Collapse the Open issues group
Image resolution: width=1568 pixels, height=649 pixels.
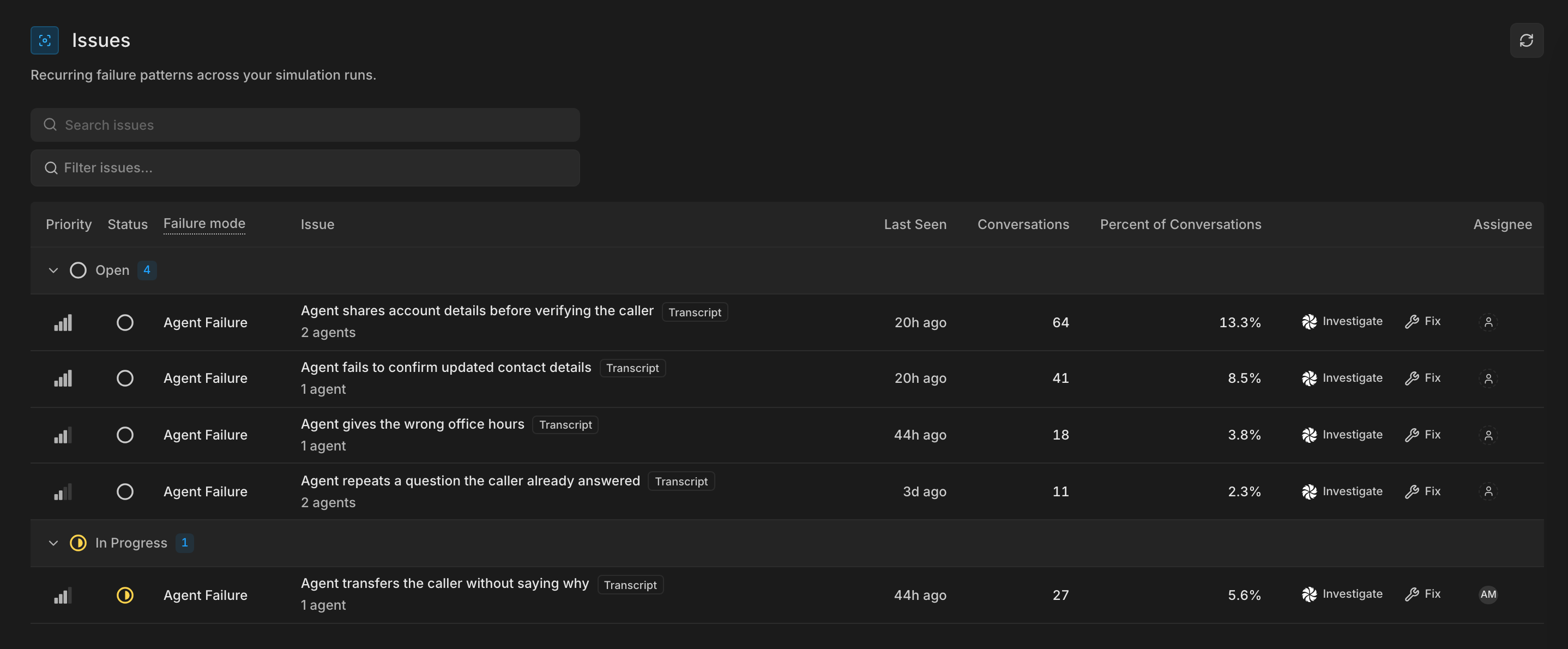coord(53,271)
